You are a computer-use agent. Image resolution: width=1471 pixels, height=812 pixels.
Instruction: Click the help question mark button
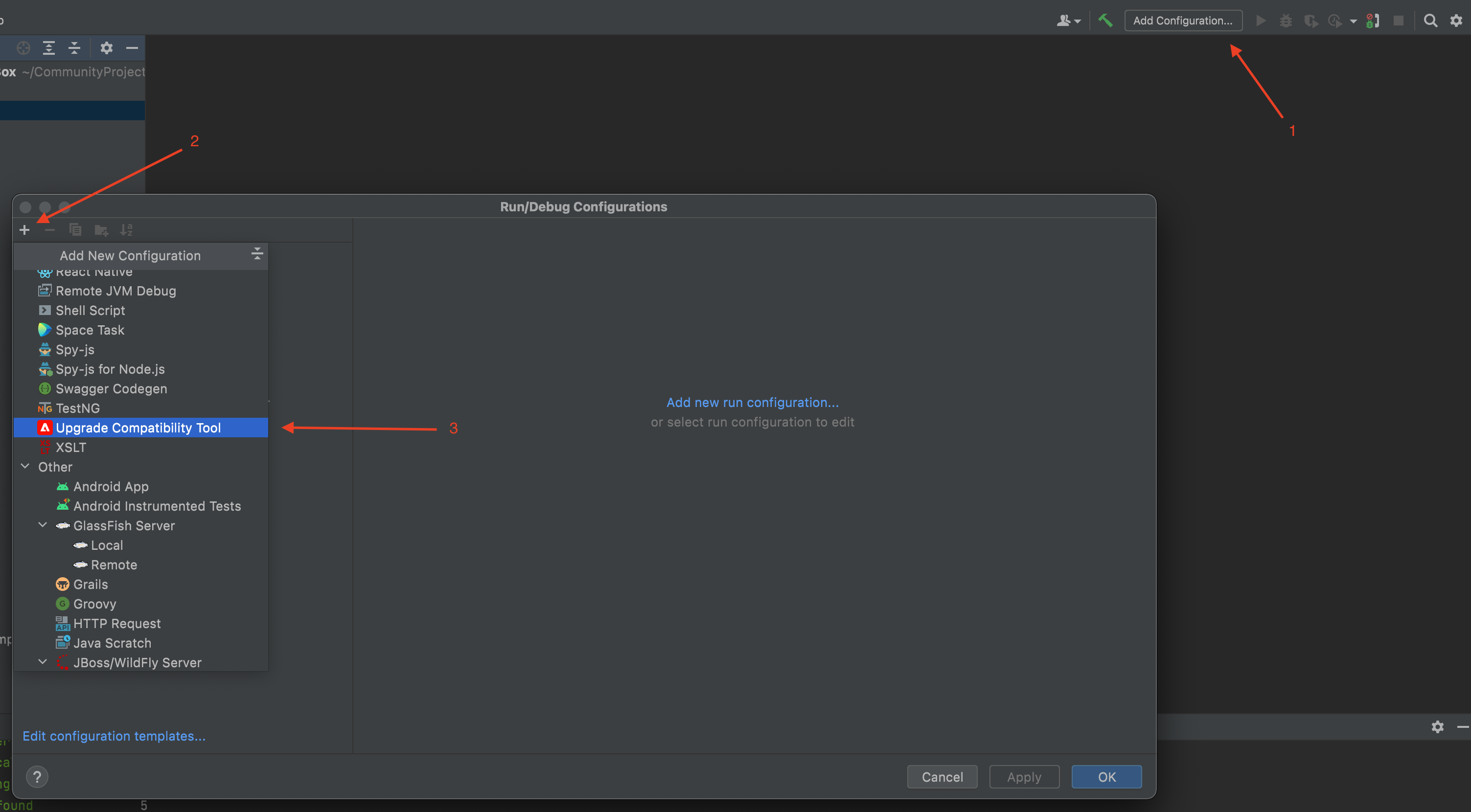[x=37, y=777]
